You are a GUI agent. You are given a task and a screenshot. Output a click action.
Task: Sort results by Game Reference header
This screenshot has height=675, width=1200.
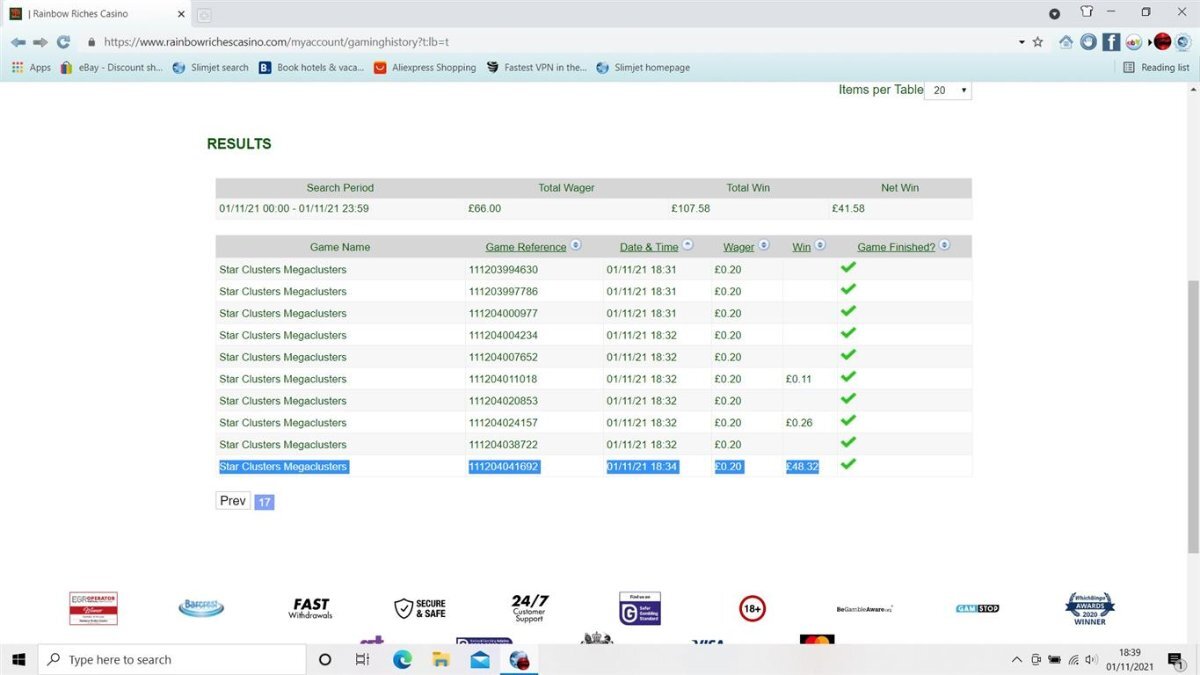pos(526,247)
